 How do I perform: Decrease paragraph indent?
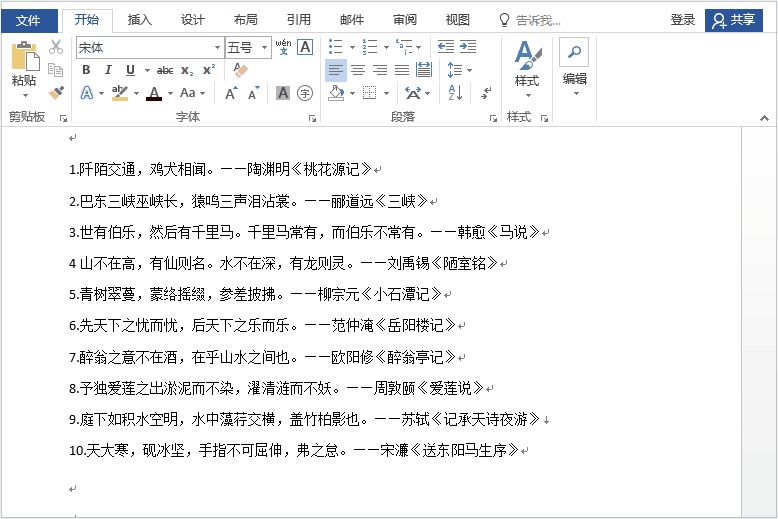click(446, 47)
